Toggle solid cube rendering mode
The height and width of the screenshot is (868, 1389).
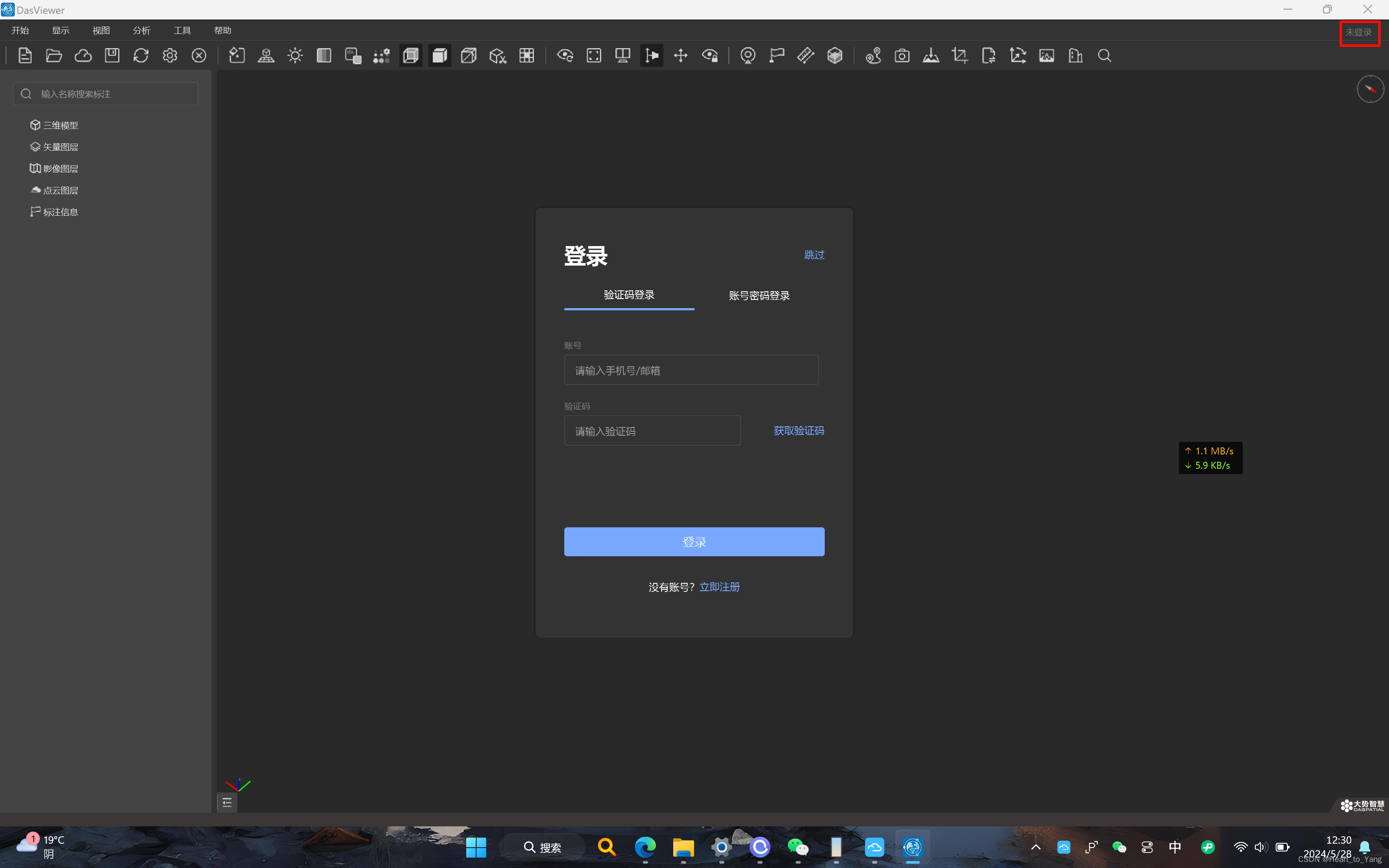(x=439, y=55)
